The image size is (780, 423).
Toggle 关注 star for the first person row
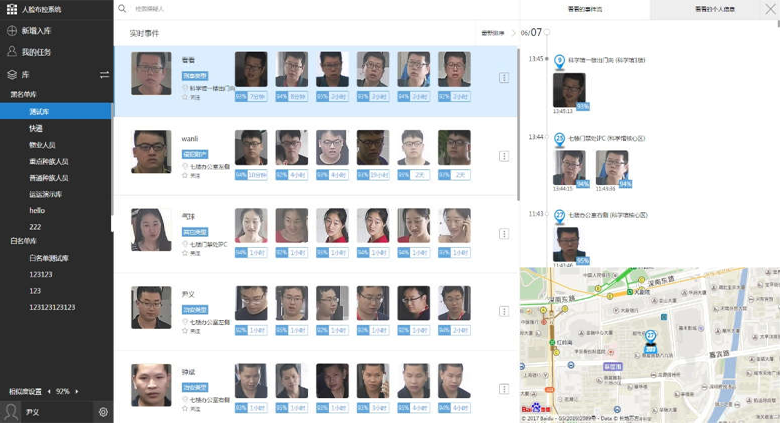185,97
